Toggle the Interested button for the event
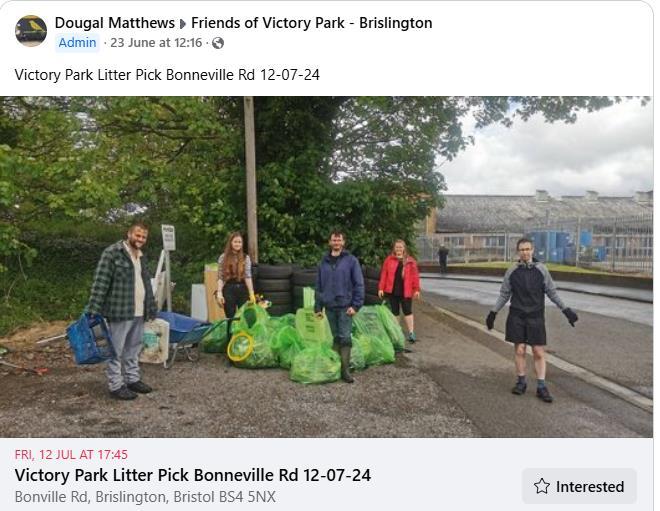The image size is (660, 511). 579,486
